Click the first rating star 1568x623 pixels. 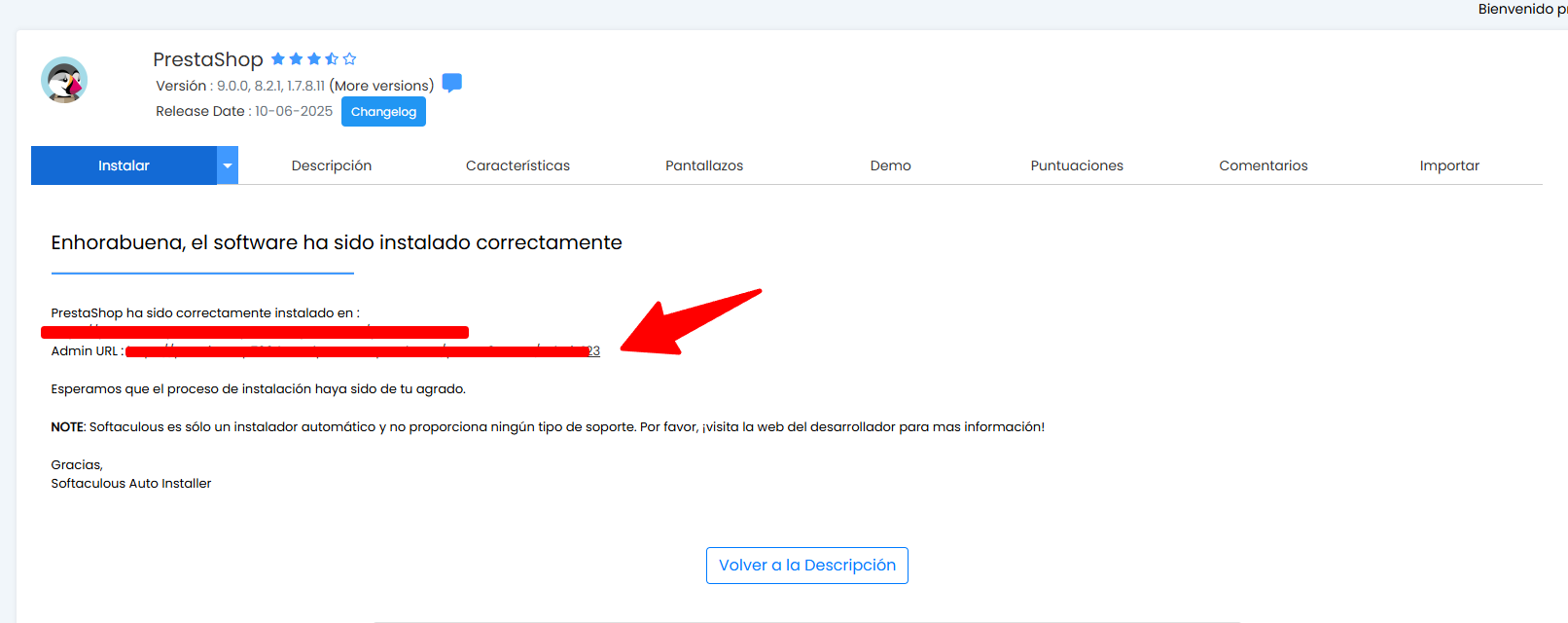coord(278,59)
